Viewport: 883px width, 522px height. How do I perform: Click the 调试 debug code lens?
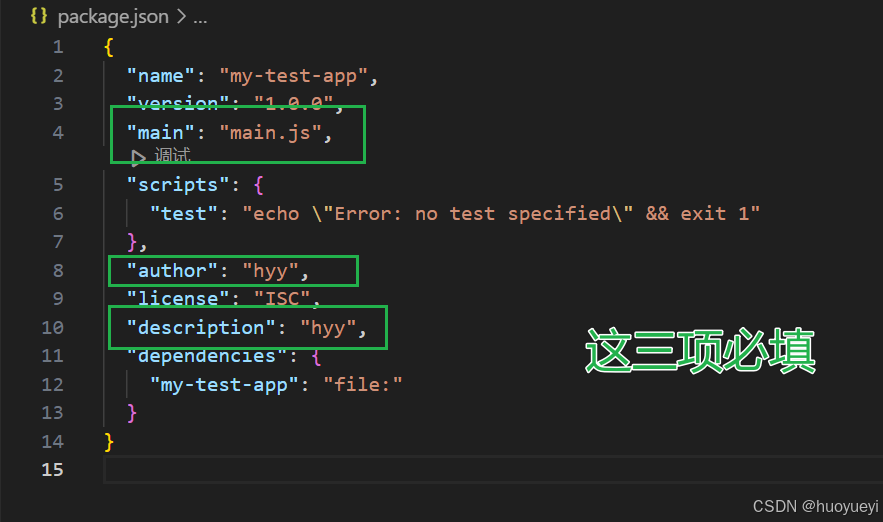[172, 154]
